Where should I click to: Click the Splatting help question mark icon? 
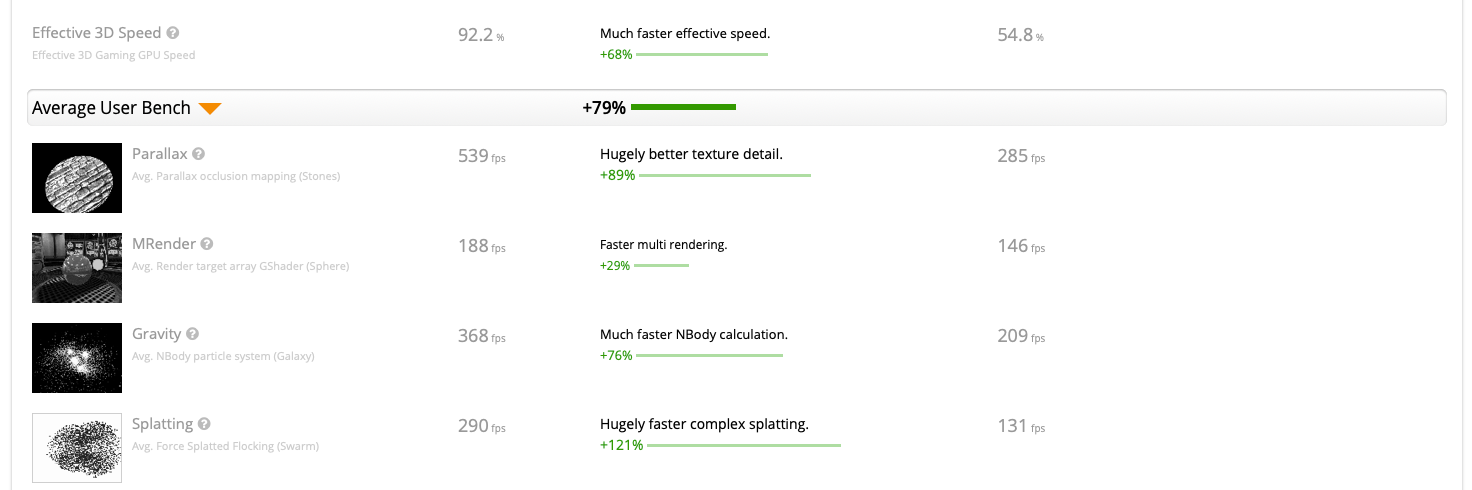click(204, 424)
